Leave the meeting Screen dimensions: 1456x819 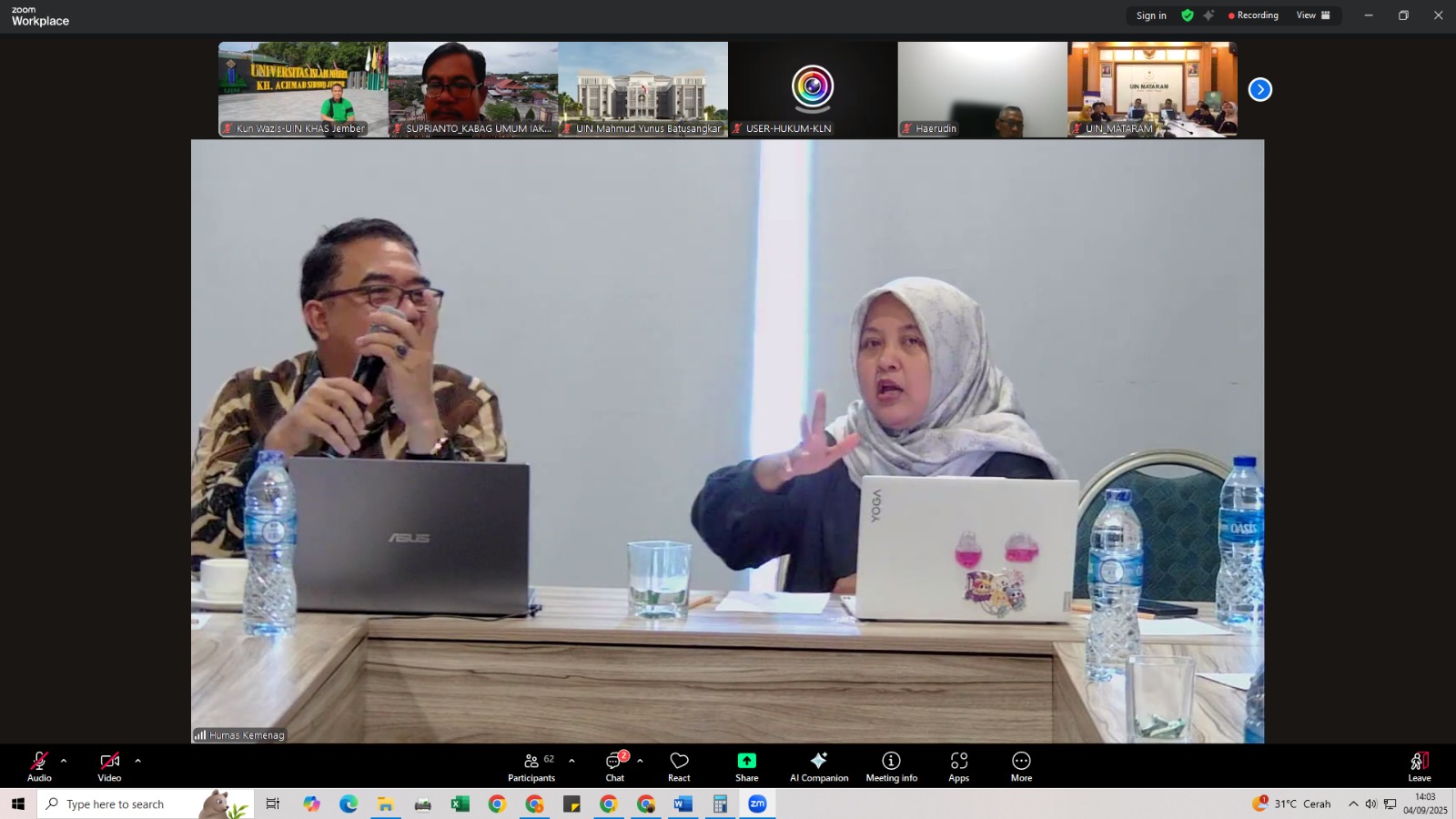pyautogui.click(x=1419, y=765)
